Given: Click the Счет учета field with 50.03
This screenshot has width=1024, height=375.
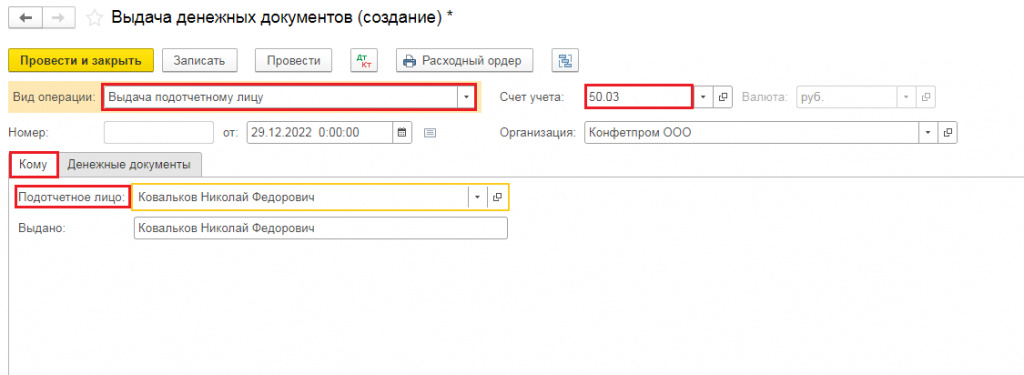Looking at the screenshot, I should [639, 97].
